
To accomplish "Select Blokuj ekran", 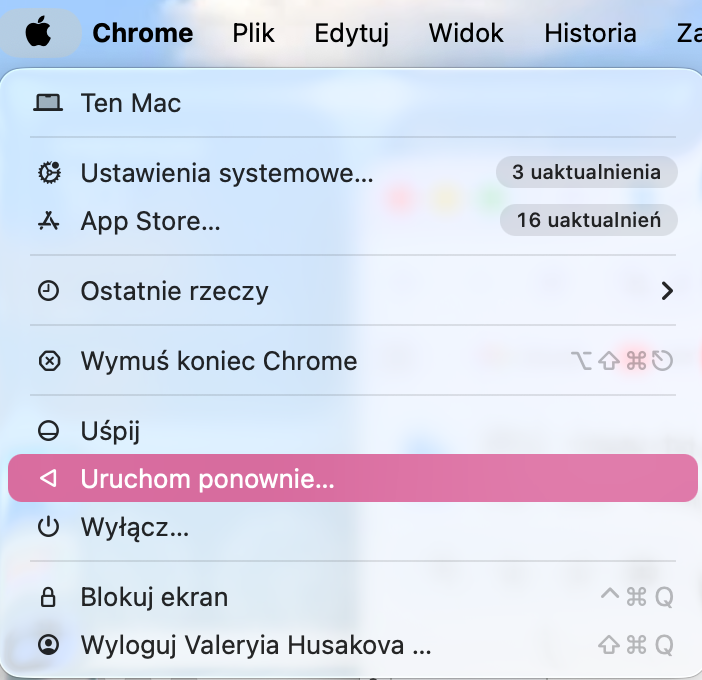I will click(353, 597).
